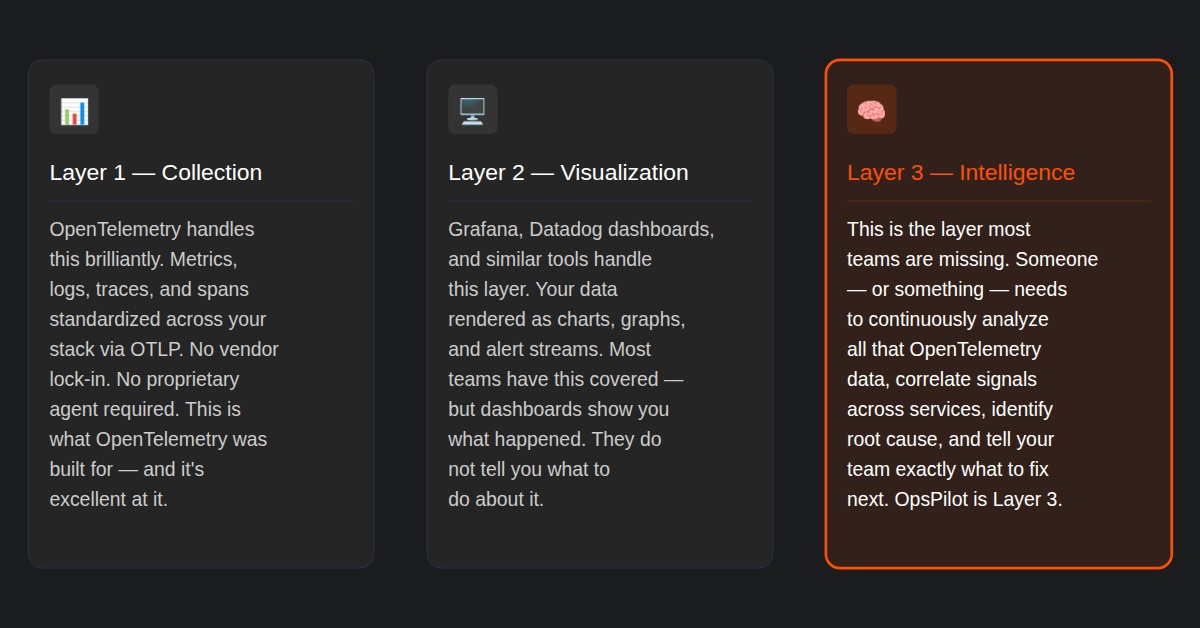Click the text "next. OpsPilot is Layer 3."
The height and width of the screenshot is (628, 1200).
tap(954, 499)
